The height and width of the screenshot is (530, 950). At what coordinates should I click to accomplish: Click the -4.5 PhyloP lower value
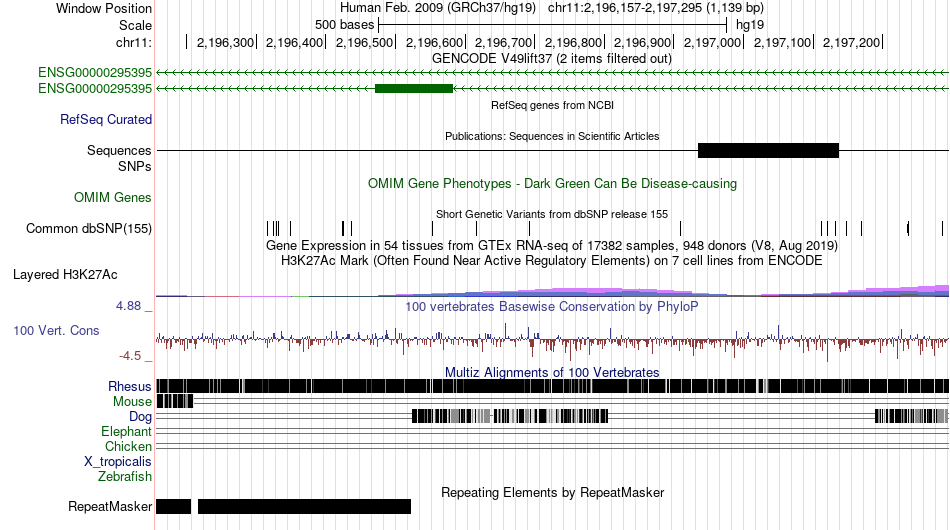coord(130,356)
